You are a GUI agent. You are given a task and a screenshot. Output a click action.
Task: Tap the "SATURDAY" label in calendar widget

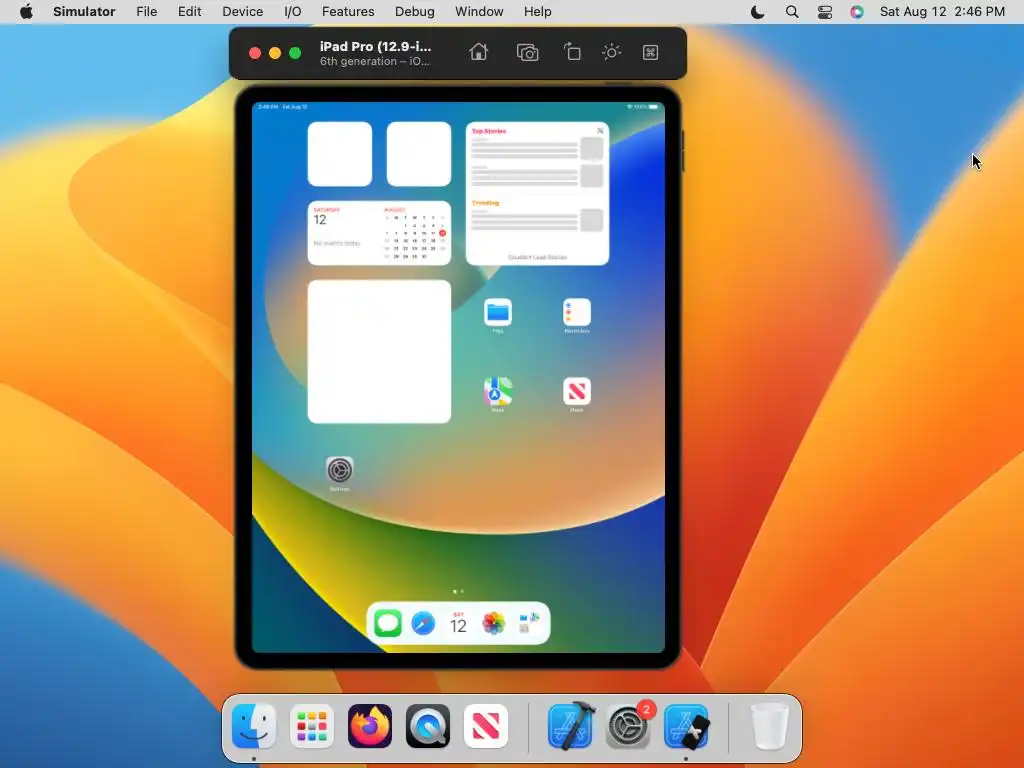click(327, 210)
